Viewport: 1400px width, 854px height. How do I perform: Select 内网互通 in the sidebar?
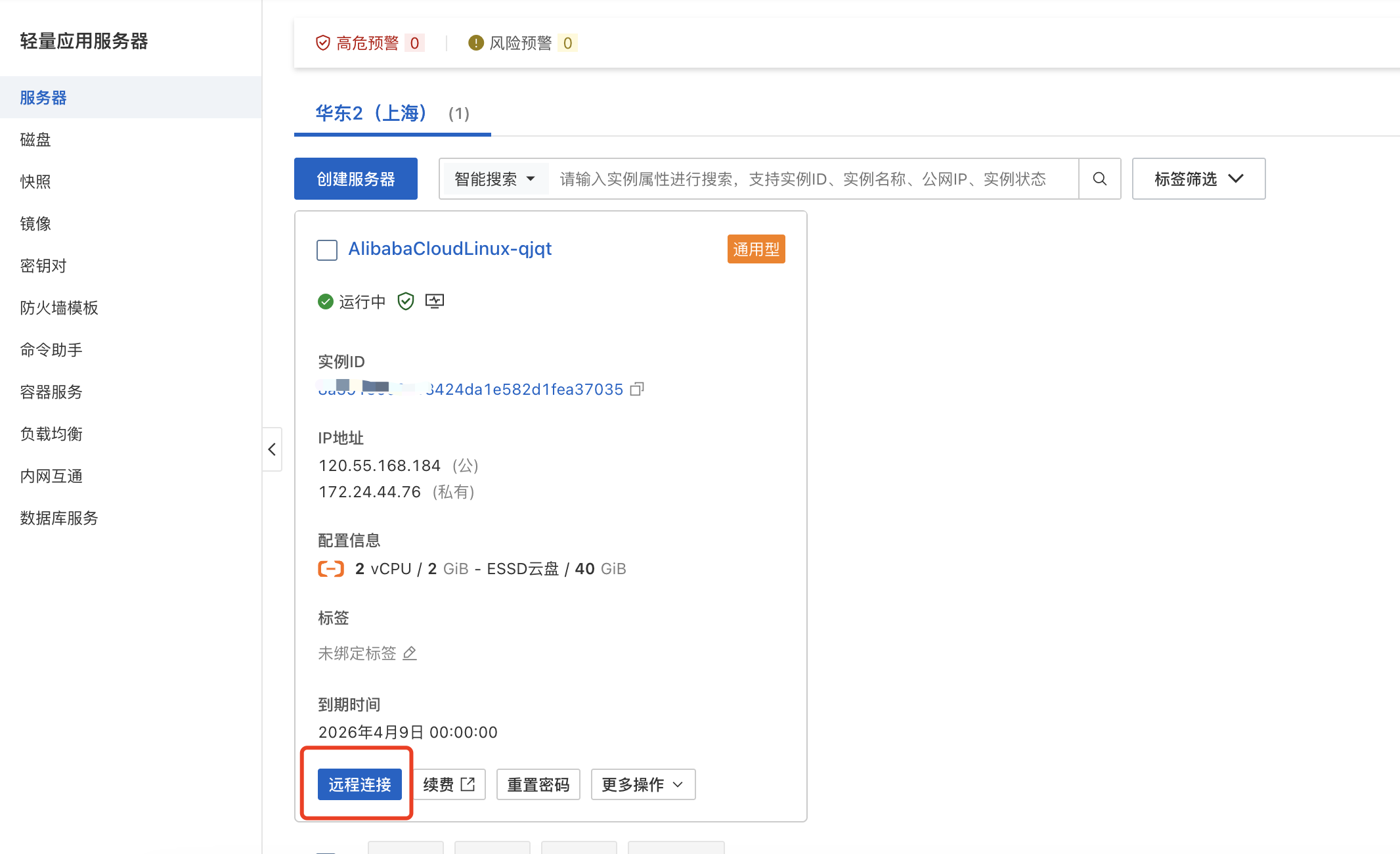coord(131,476)
